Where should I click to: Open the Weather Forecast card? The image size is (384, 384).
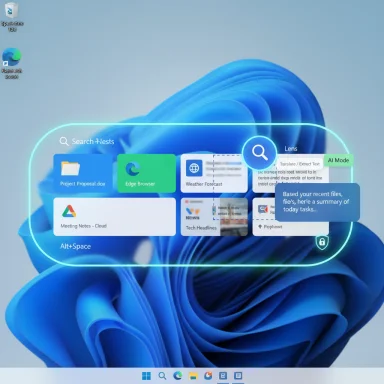214,173
